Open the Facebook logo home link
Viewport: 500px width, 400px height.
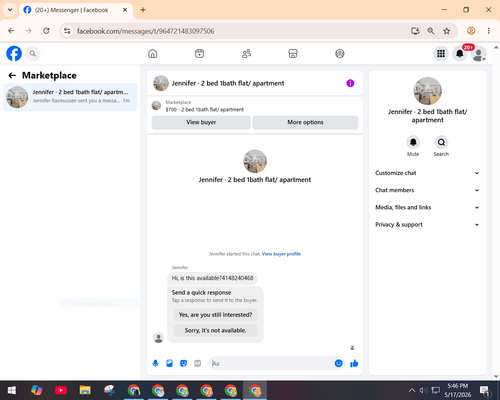[x=14, y=53]
